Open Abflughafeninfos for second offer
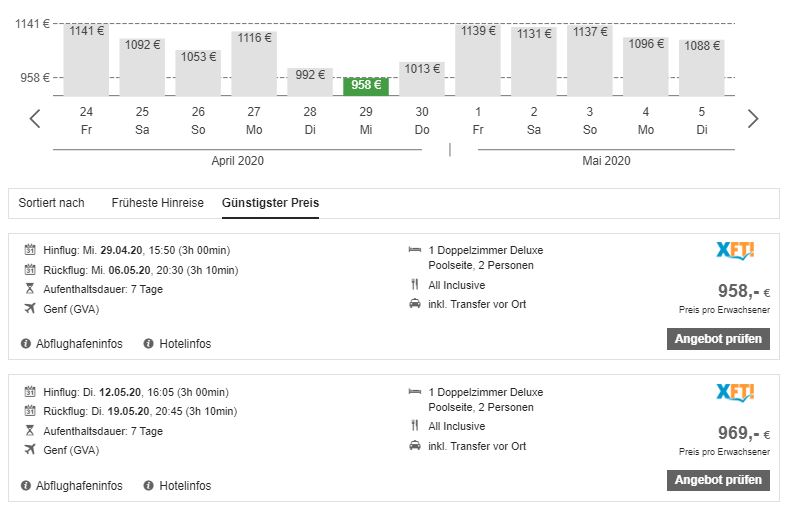 (x=79, y=486)
